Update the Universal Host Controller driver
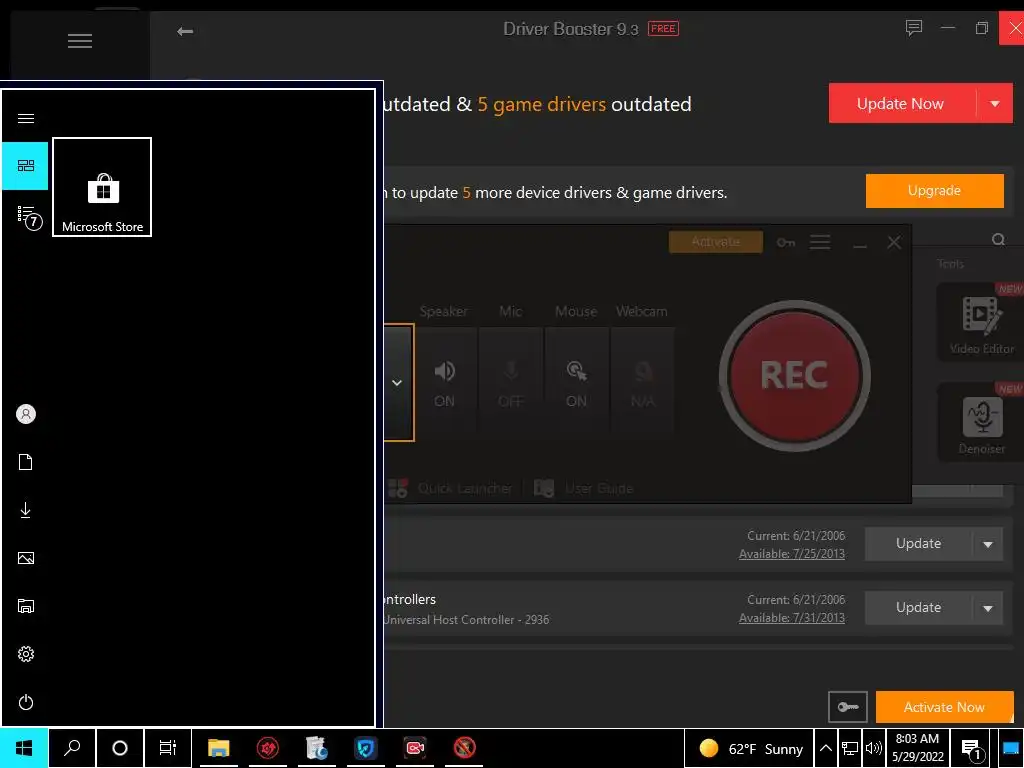 [x=918, y=607]
